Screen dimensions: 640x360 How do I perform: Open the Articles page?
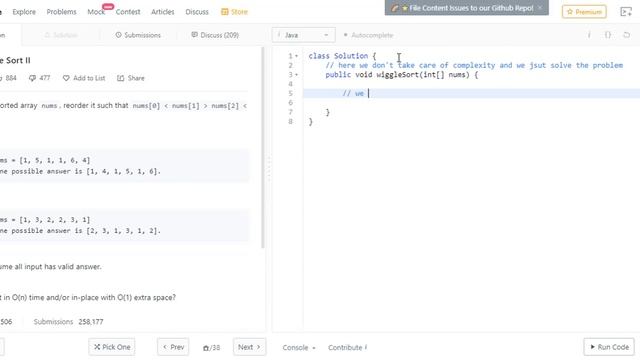(x=162, y=12)
